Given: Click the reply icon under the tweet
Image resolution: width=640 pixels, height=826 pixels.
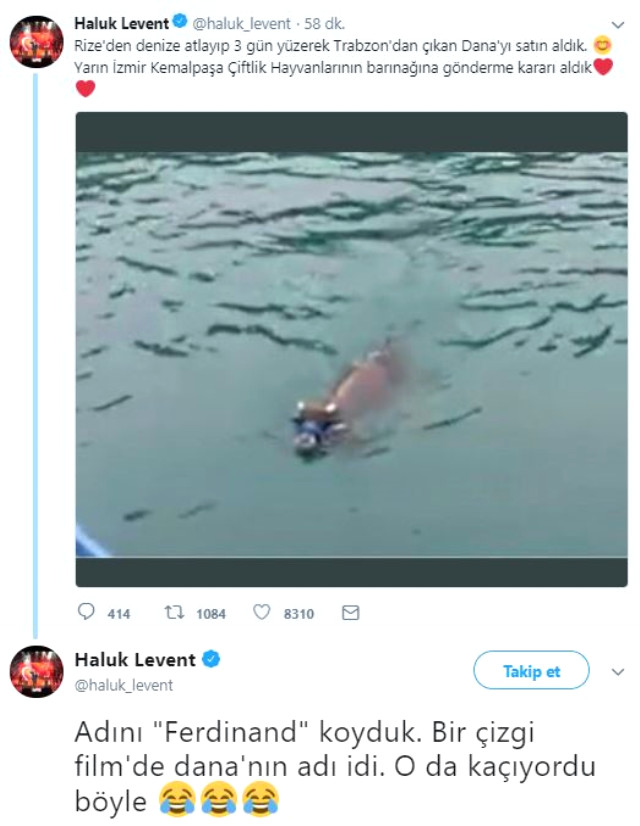Looking at the screenshot, I should tap(86, 613).
